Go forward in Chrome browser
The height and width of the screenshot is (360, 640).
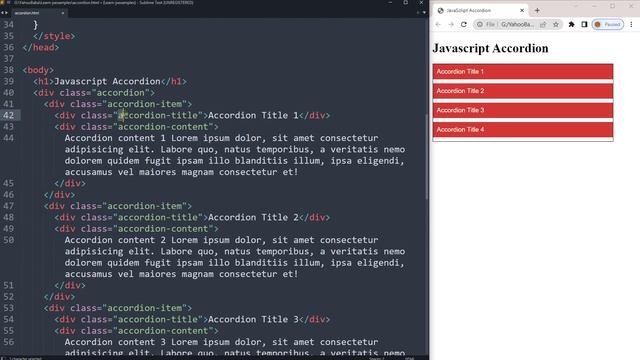tap(451, 24)
